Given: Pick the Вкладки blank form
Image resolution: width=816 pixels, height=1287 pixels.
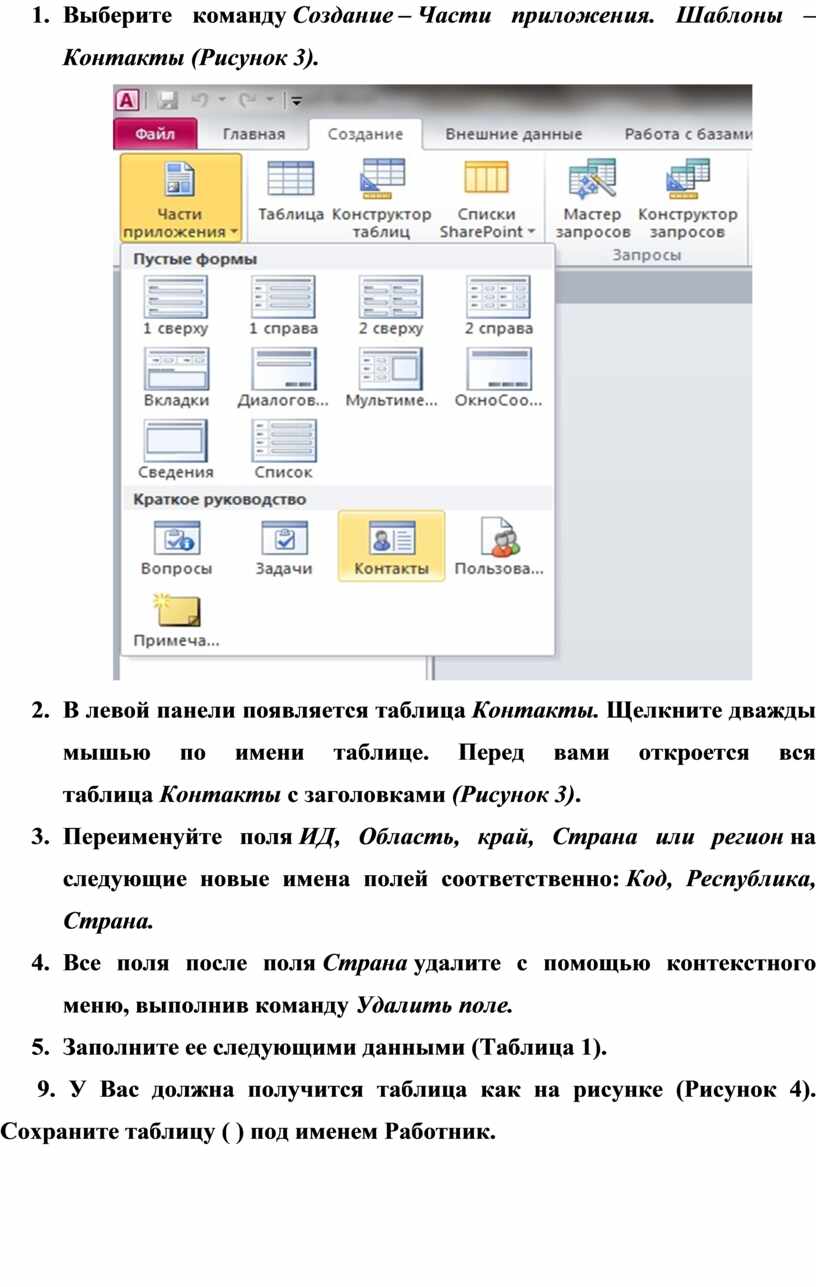Looking at the screenshot, I should tap(177, 377).
